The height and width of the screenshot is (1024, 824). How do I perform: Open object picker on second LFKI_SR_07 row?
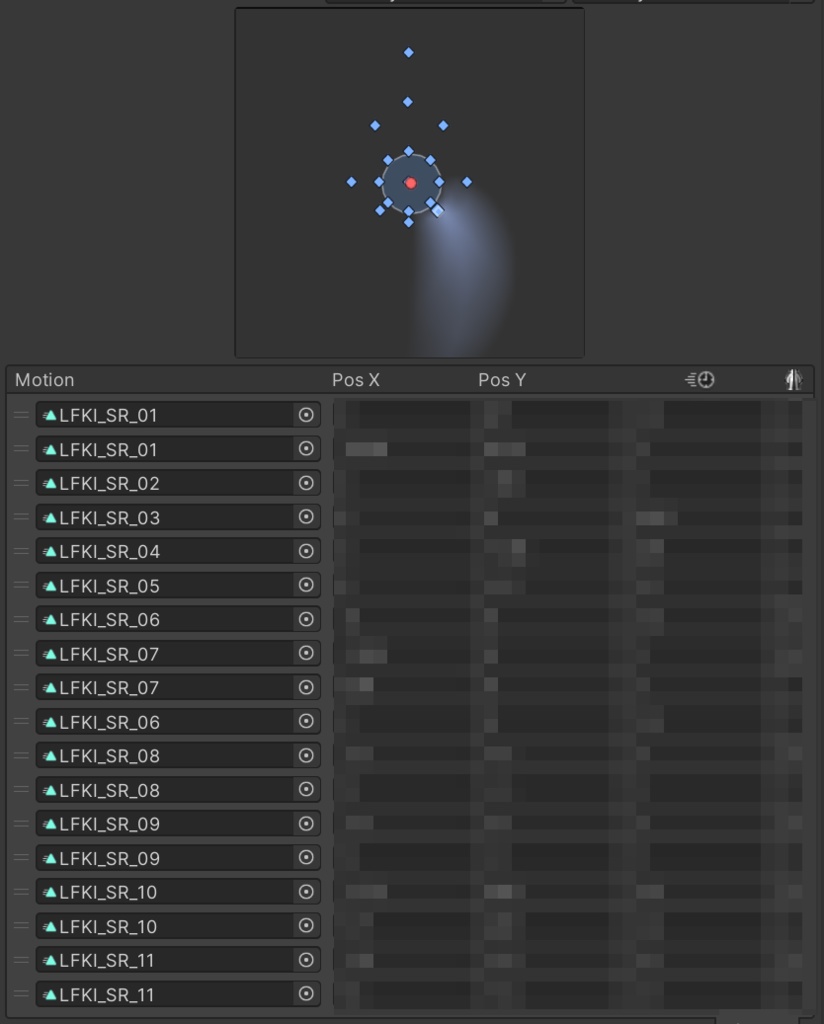306,688
